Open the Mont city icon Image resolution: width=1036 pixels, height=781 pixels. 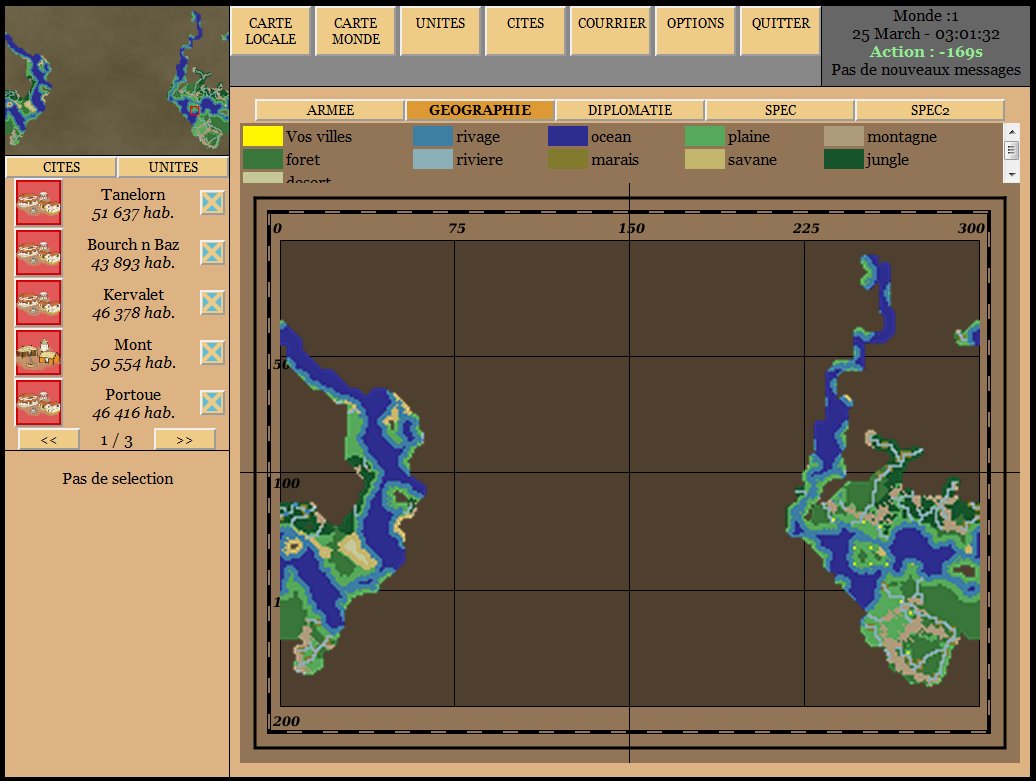pos(38,352)
